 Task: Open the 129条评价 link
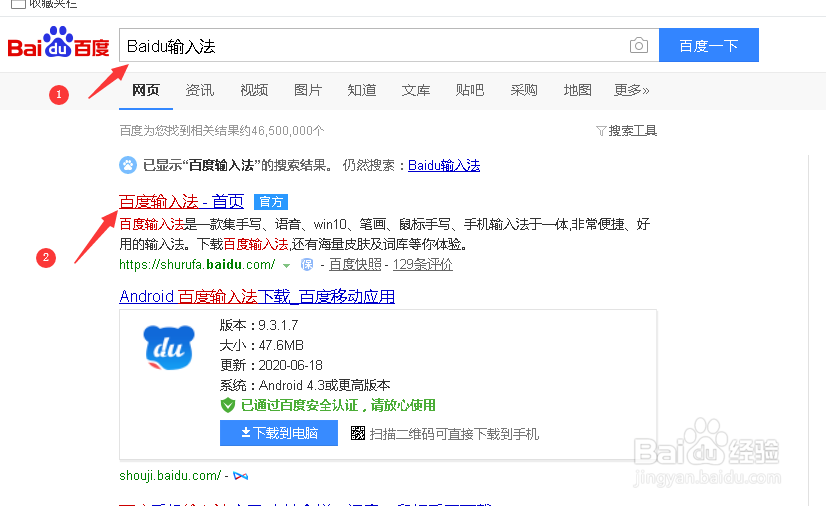pyautogui.click(x=422, y=264)
